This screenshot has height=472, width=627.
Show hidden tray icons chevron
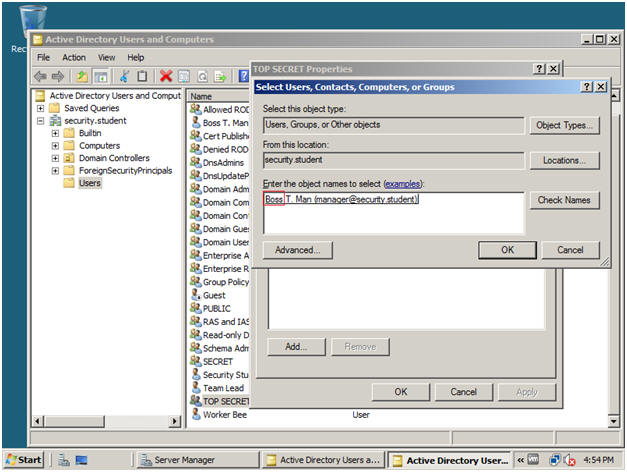tap(520, 460)
